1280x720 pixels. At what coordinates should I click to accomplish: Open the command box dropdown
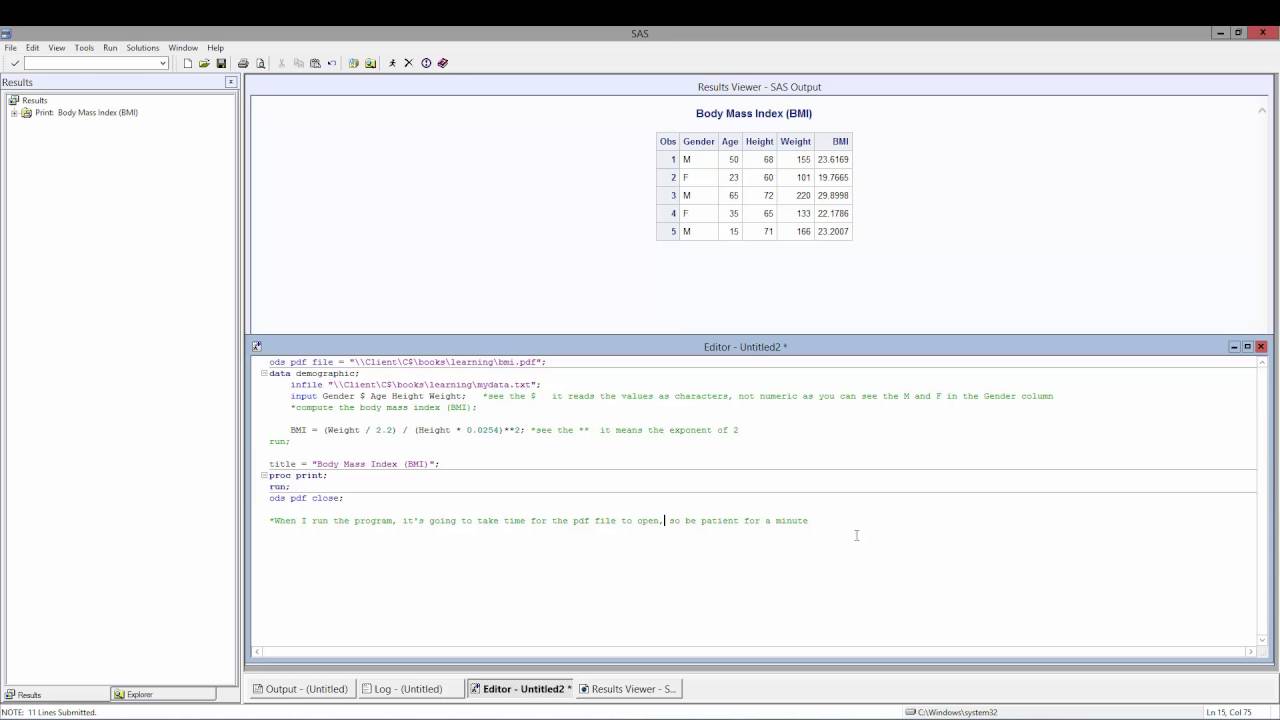(x=163, y=63)
